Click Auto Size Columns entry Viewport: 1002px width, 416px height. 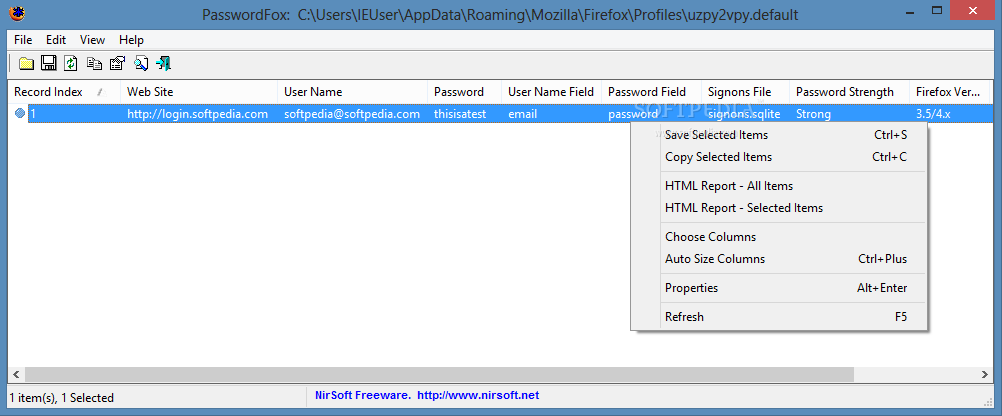click(779, 259)
